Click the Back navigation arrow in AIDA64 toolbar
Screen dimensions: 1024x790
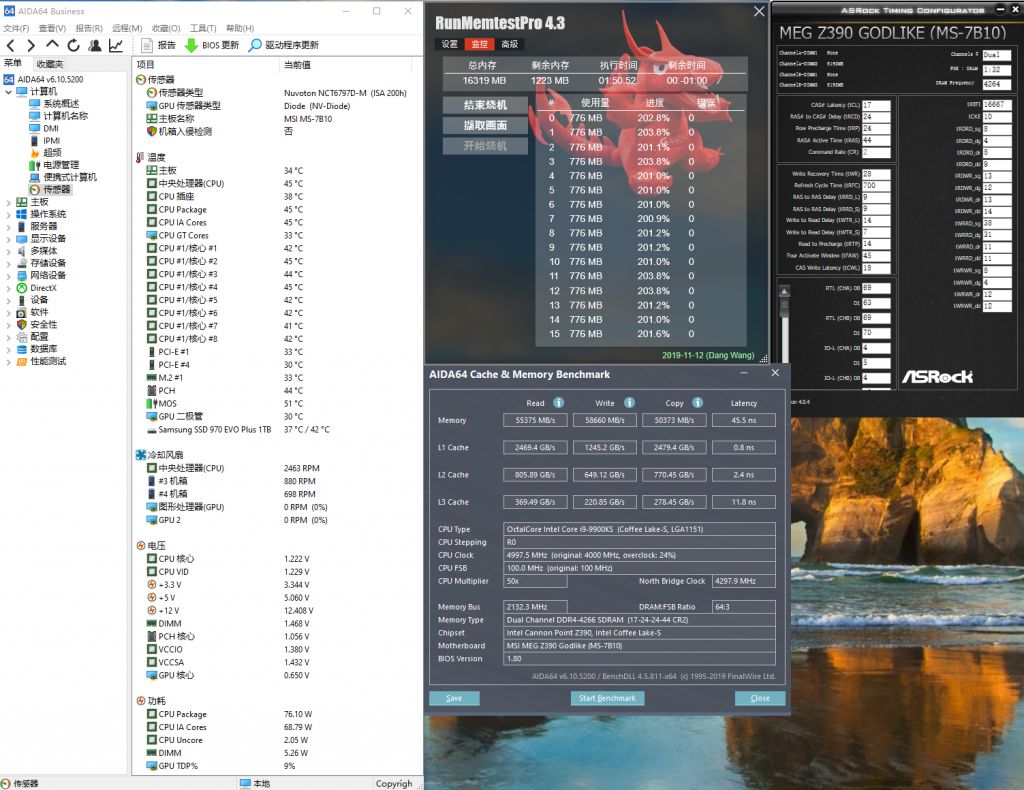pyautogui.click(x=11, y=45)
